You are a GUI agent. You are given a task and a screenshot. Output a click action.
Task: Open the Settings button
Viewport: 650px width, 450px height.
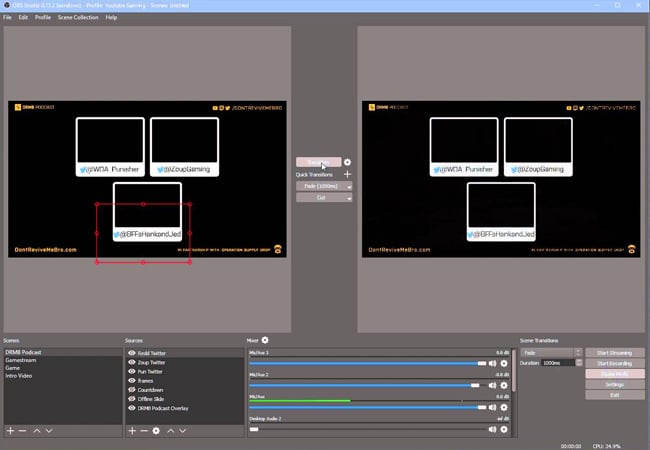point(615,385)
